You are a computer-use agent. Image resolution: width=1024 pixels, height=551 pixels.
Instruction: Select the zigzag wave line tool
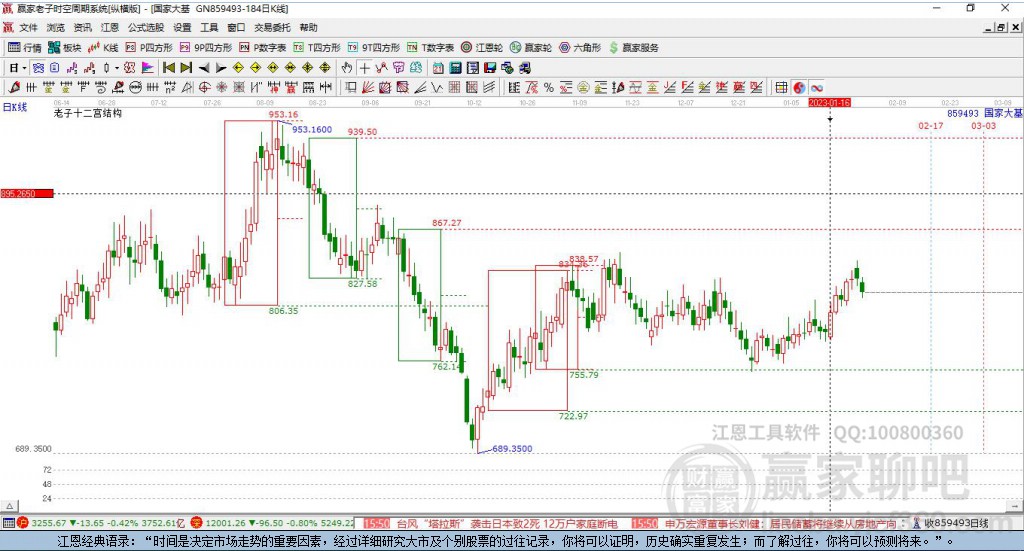click(436, 87)
